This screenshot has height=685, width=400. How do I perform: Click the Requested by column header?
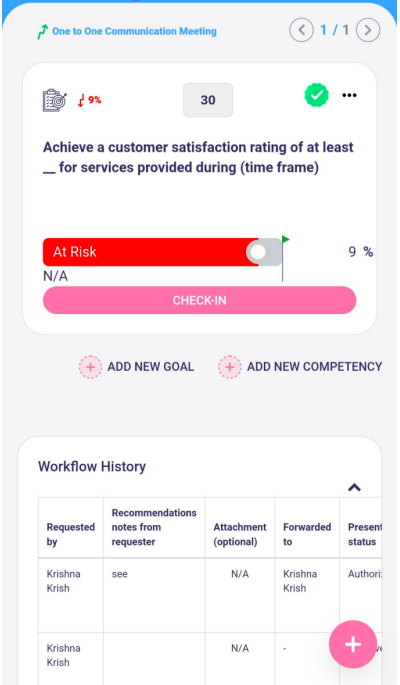coord(71,534)
